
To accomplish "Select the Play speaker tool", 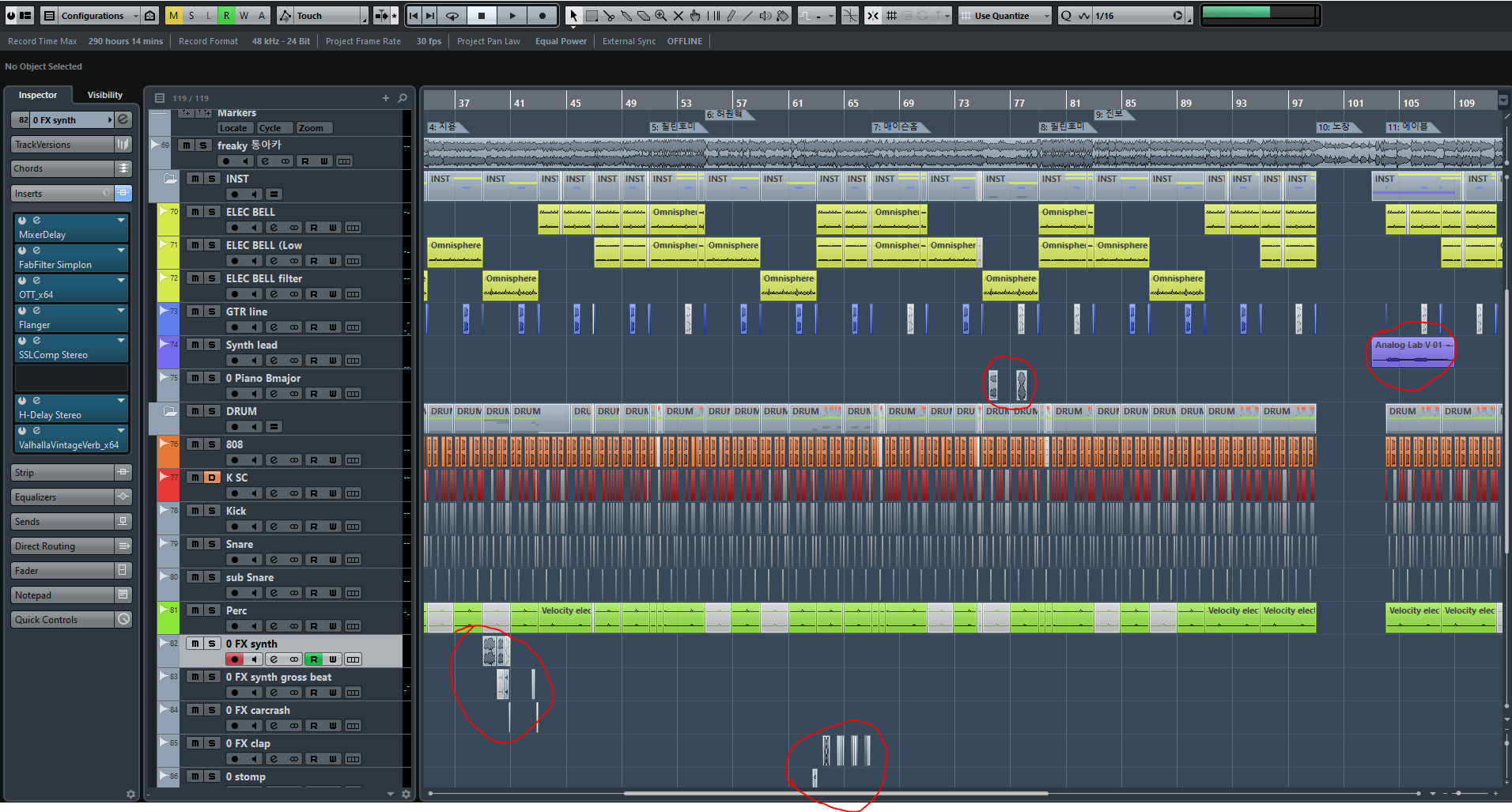I will click(x=765, y=16).
